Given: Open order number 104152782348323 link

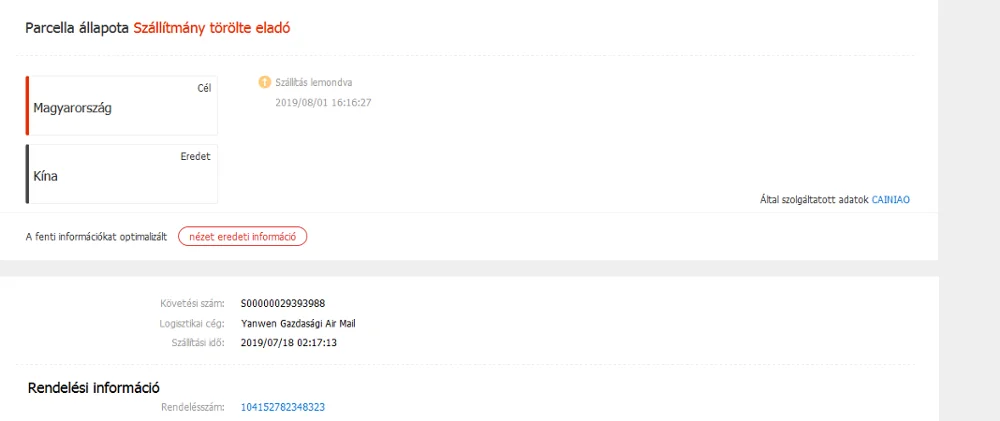Looking at the screenshot, I should pyautogui.click(x=283, y=407).
